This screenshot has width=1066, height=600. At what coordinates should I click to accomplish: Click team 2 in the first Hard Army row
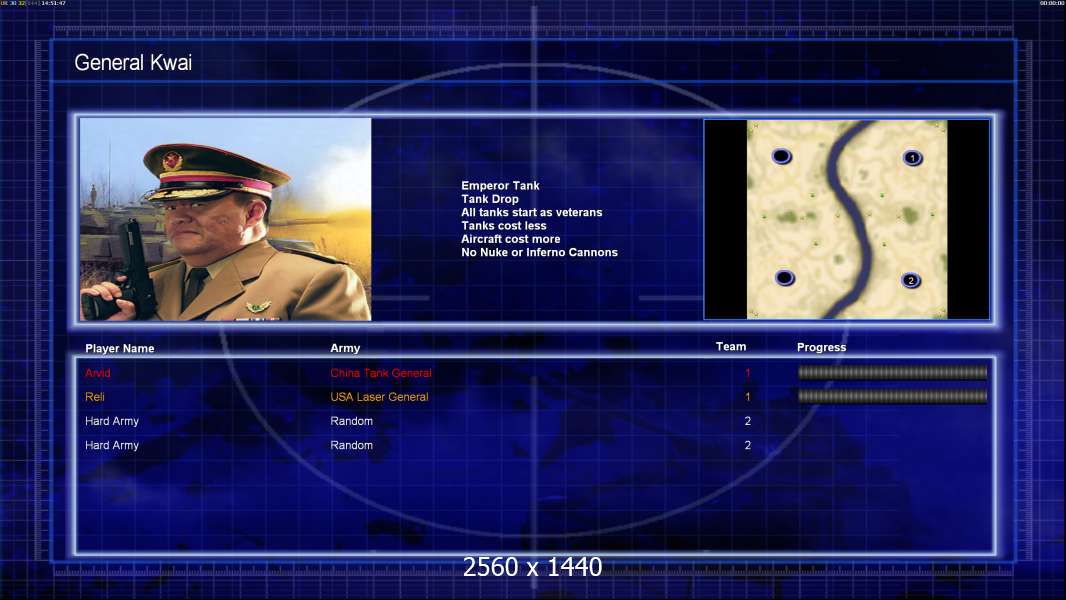click(x=748, y=421)
